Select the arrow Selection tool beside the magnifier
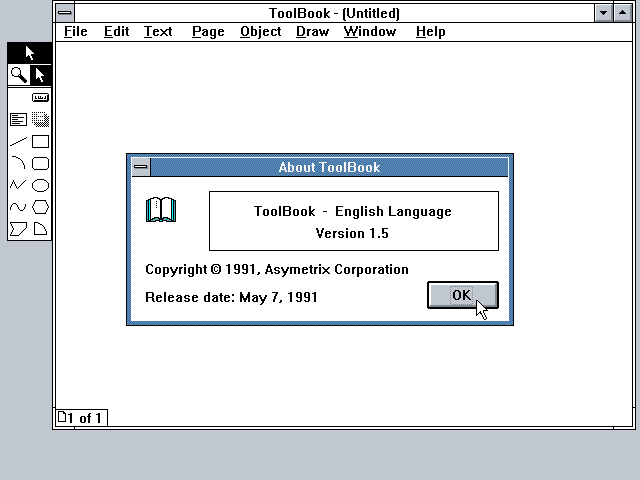640x480 pixels. point(40,75)
